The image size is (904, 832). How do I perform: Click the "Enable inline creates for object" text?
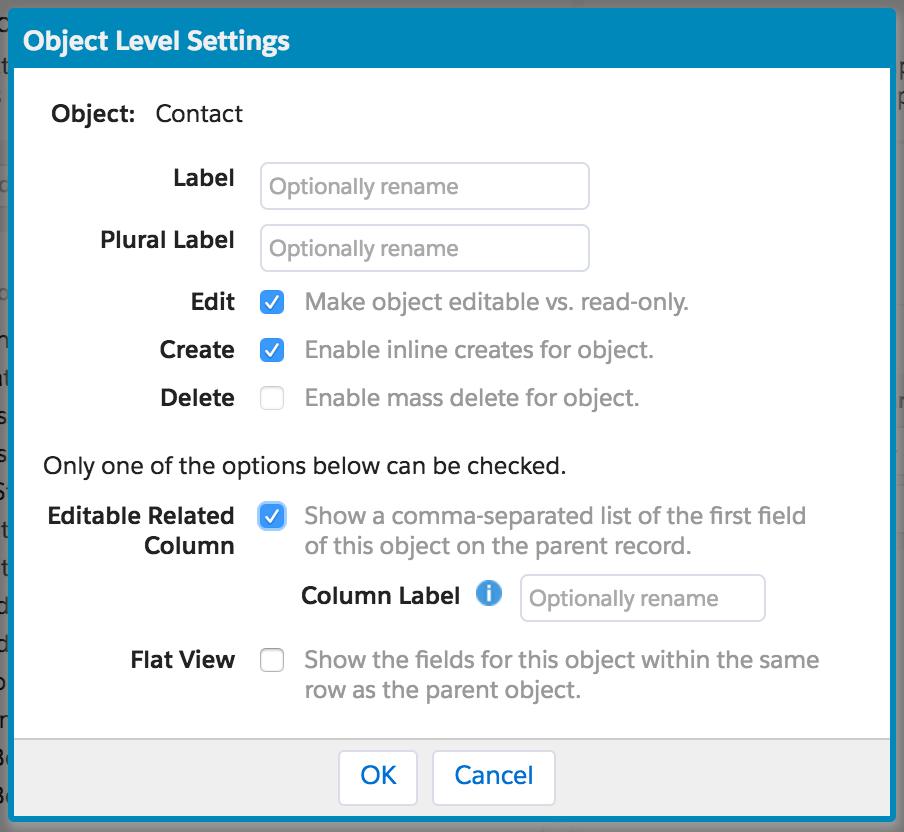coord(478,350)
